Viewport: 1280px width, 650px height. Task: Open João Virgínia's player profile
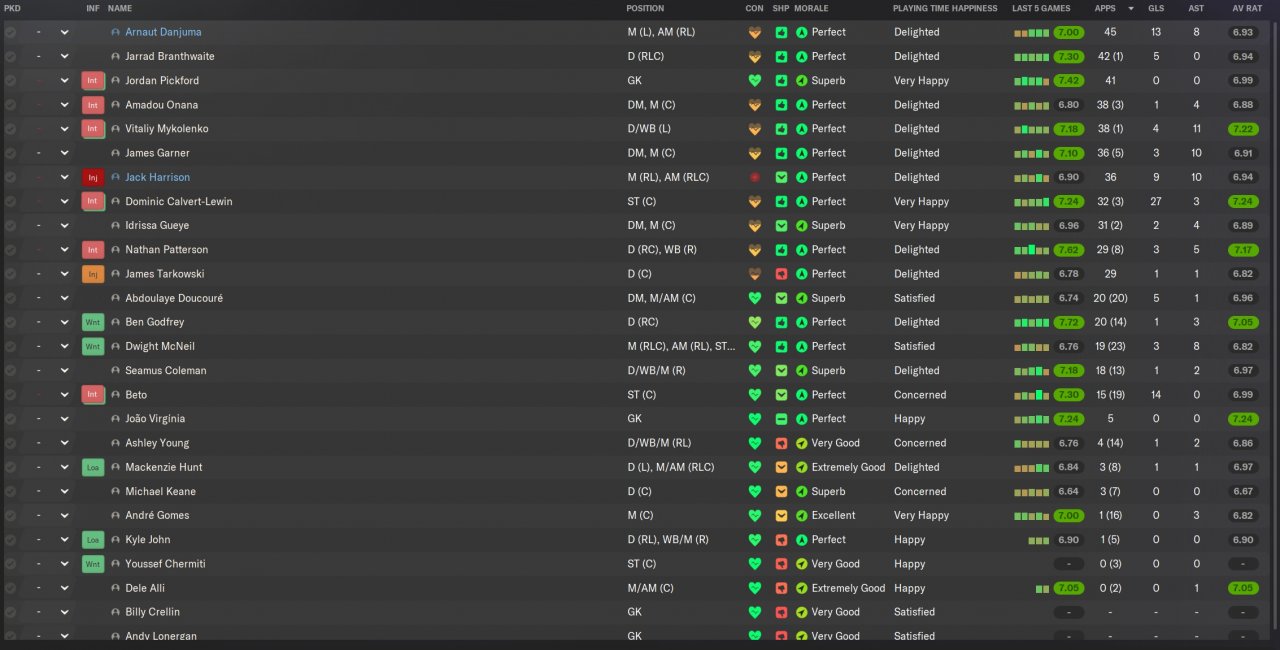click(x=155, y=419)
